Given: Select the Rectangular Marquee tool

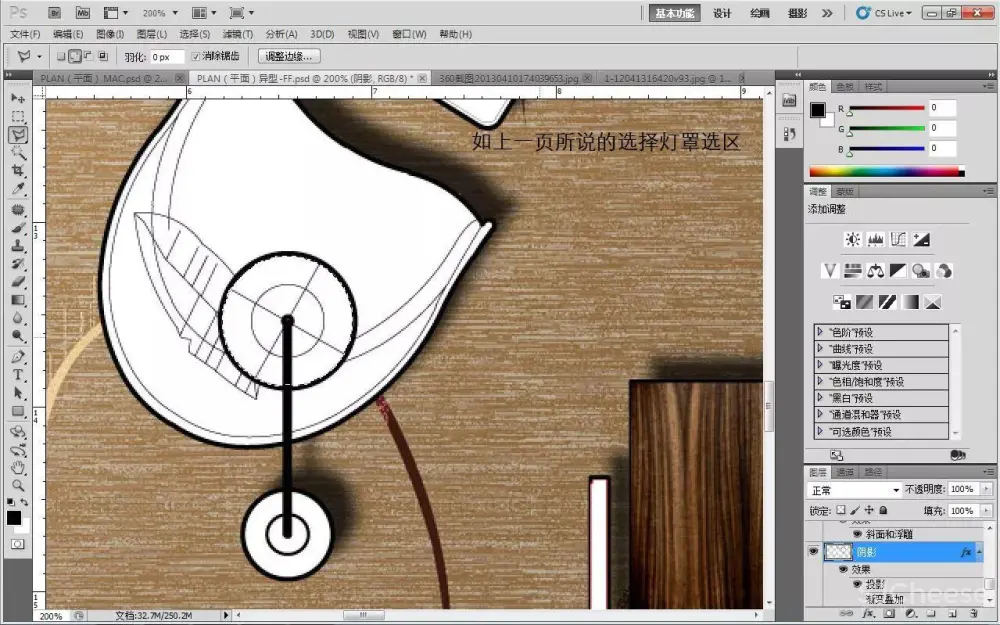Looking at the screenshot, I should tap(18, 117).
